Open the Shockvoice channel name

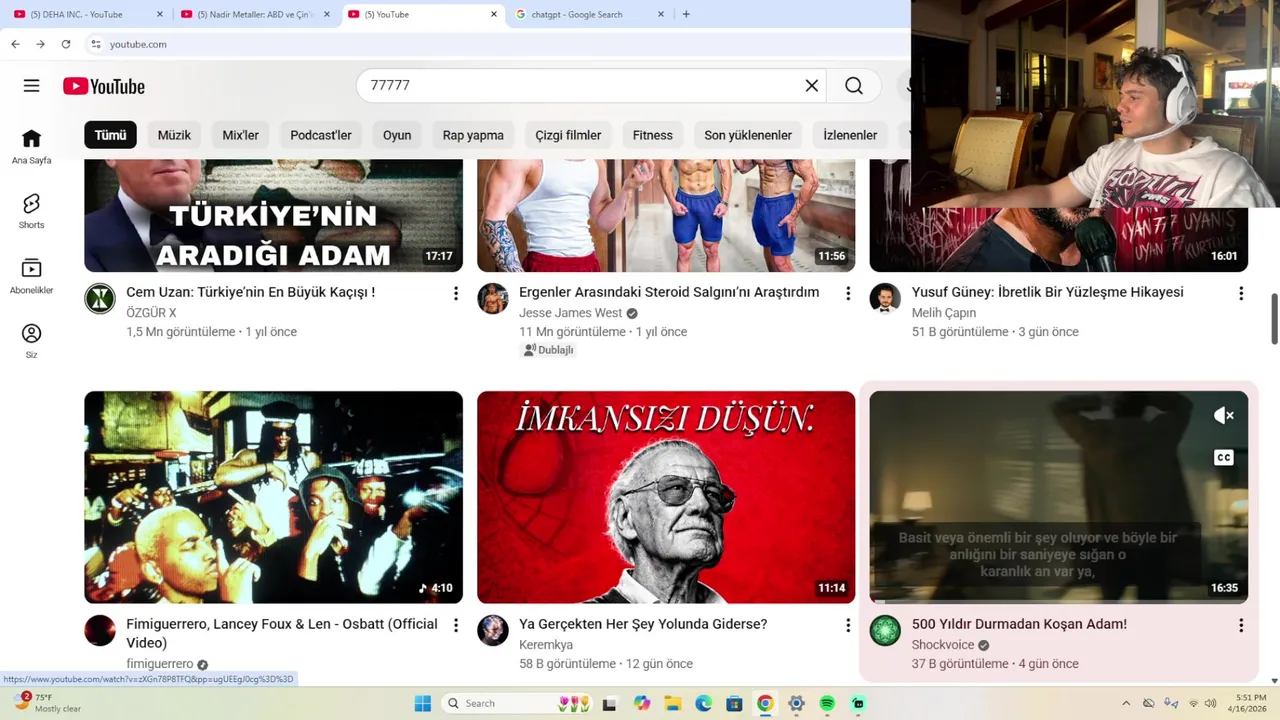coord(943,645)
